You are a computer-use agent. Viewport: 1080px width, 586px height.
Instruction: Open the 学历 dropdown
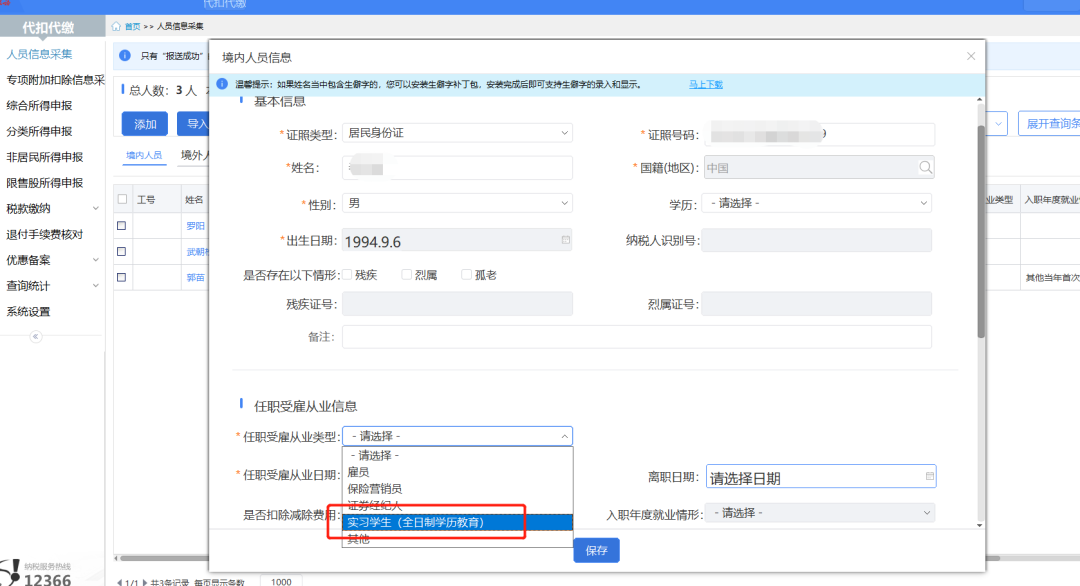point(816,203)
